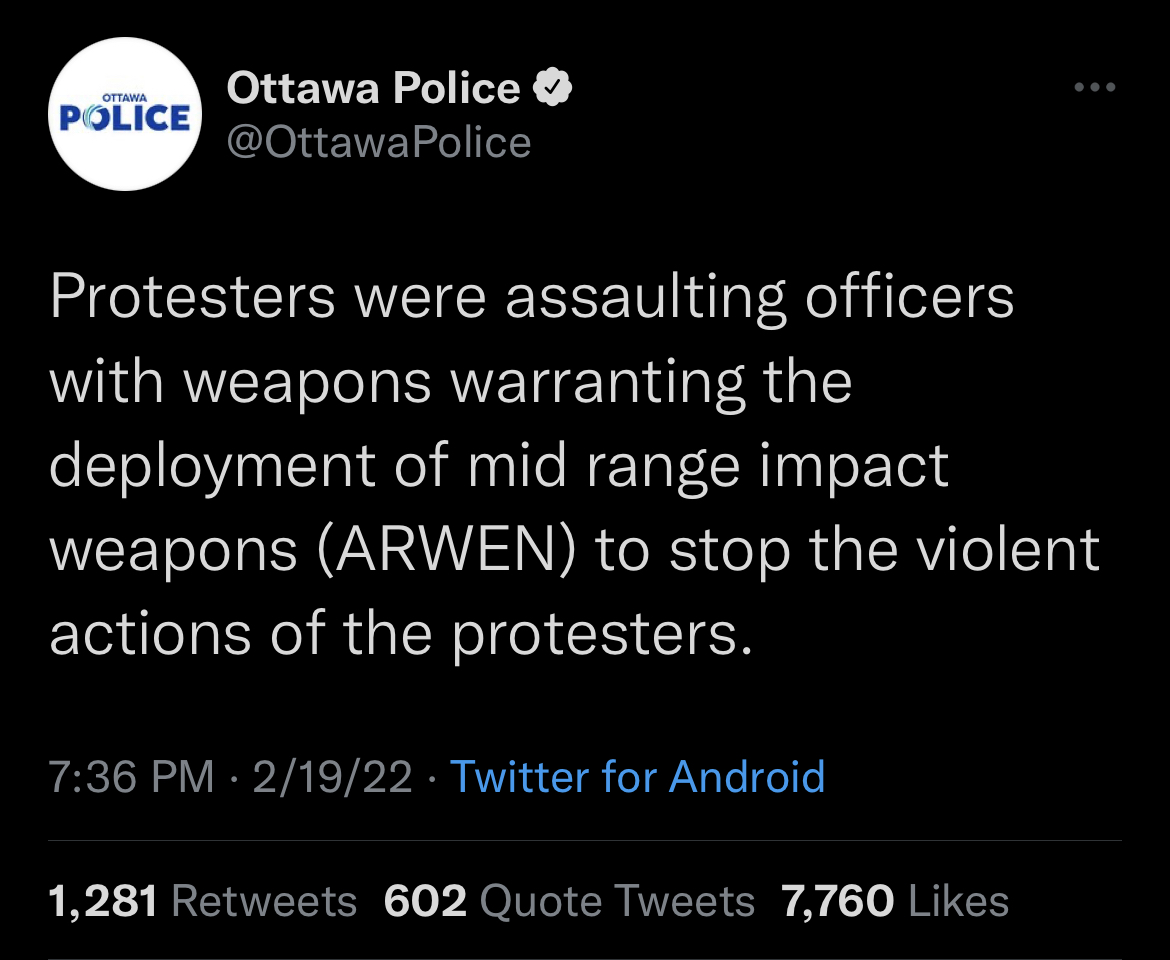View the 602 Quote Tweets list
The width and height of the screenshot is (1170, 960).
click(569, 900)
